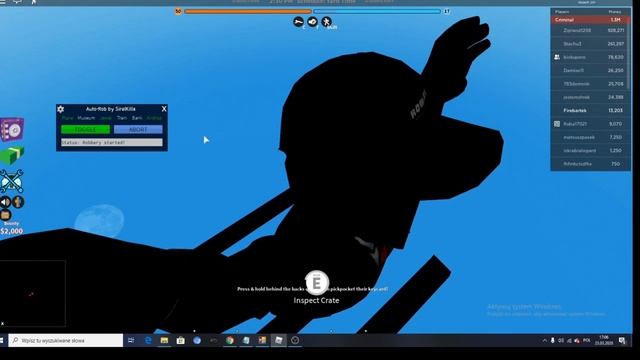Select player with 1,250 money in leaderboard
640x360 pixels.
point(590,150)
